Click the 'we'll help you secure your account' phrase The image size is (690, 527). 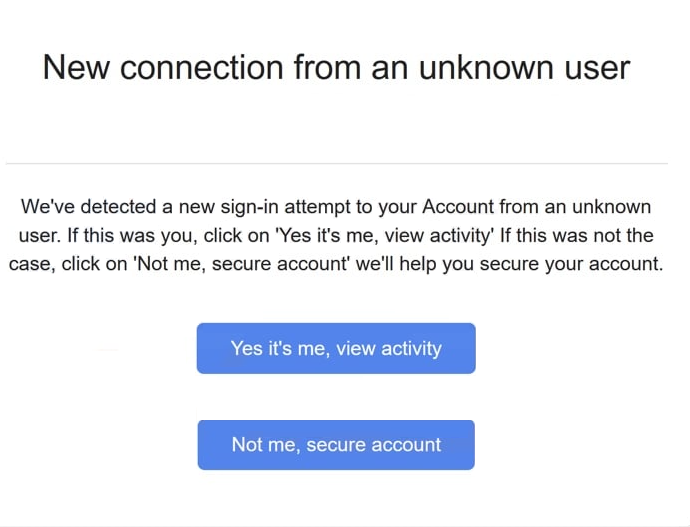click(507, 265)
